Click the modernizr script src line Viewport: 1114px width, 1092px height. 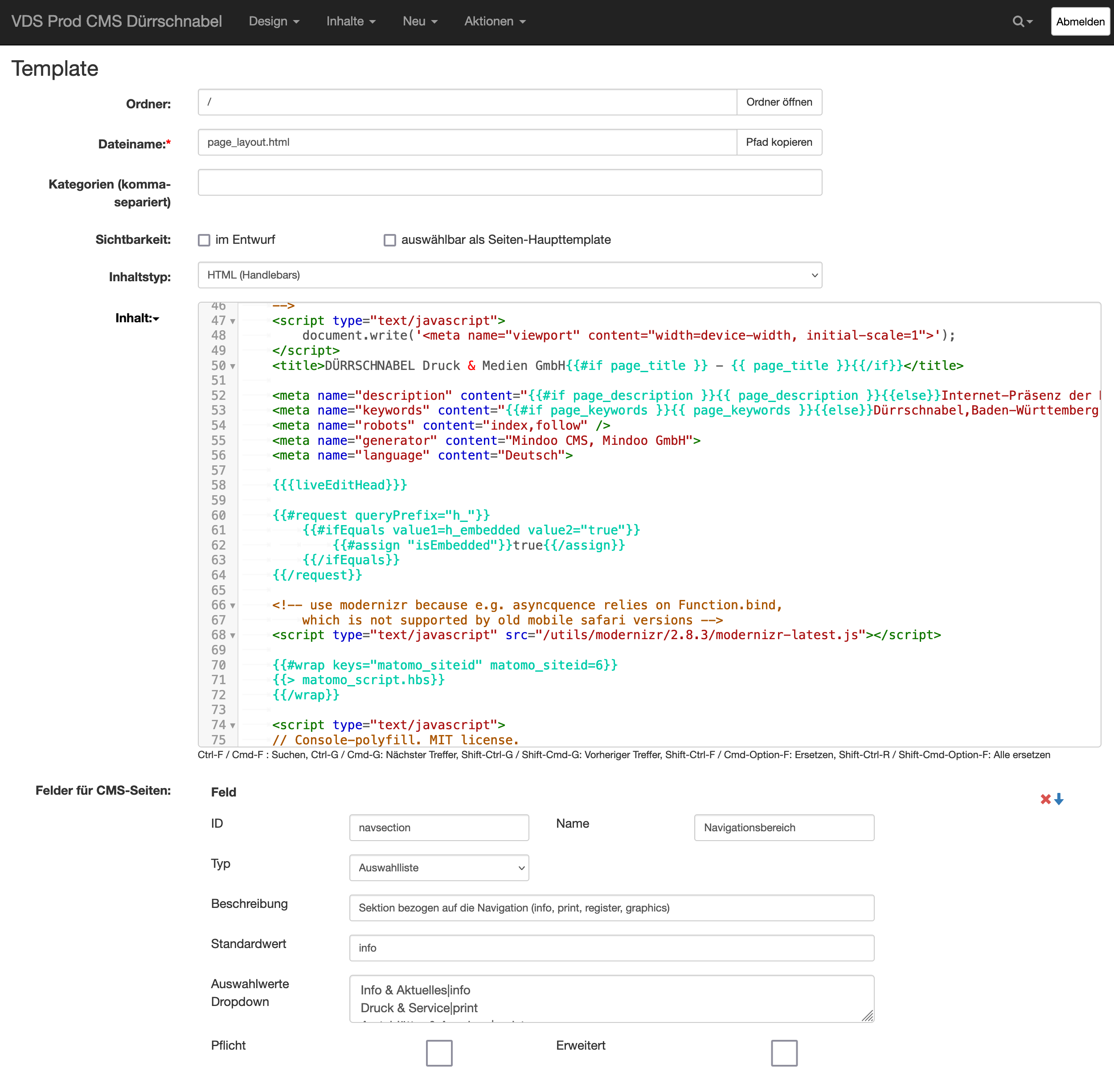click(x=606, y=636)
